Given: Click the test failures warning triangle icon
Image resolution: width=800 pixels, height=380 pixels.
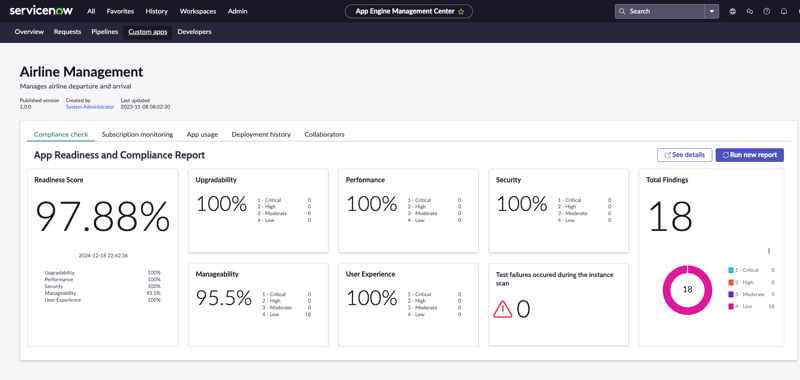Looking at the screenshot, I should [503, 309].
